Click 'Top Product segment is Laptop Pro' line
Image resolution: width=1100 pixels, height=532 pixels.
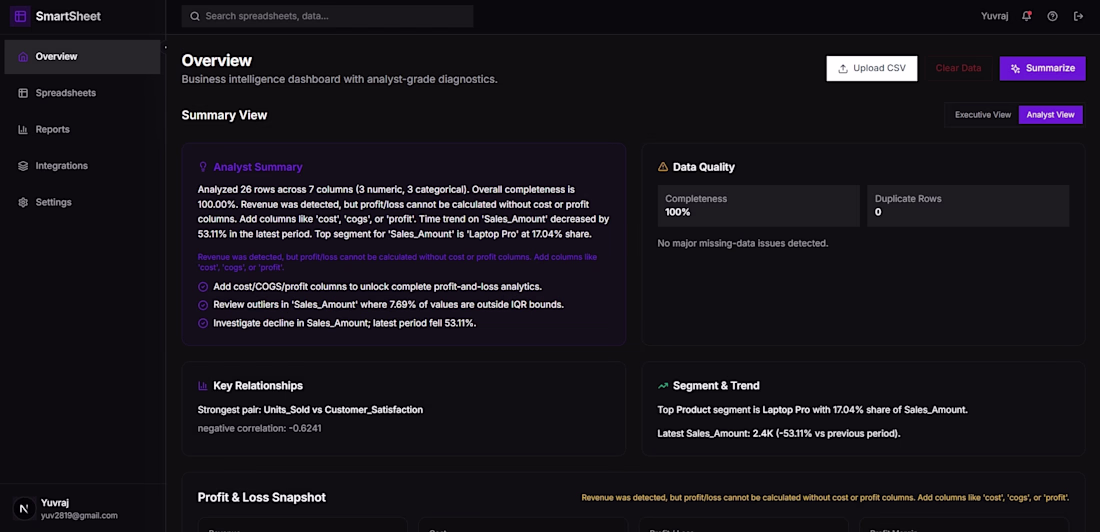(x=812, y=409)
